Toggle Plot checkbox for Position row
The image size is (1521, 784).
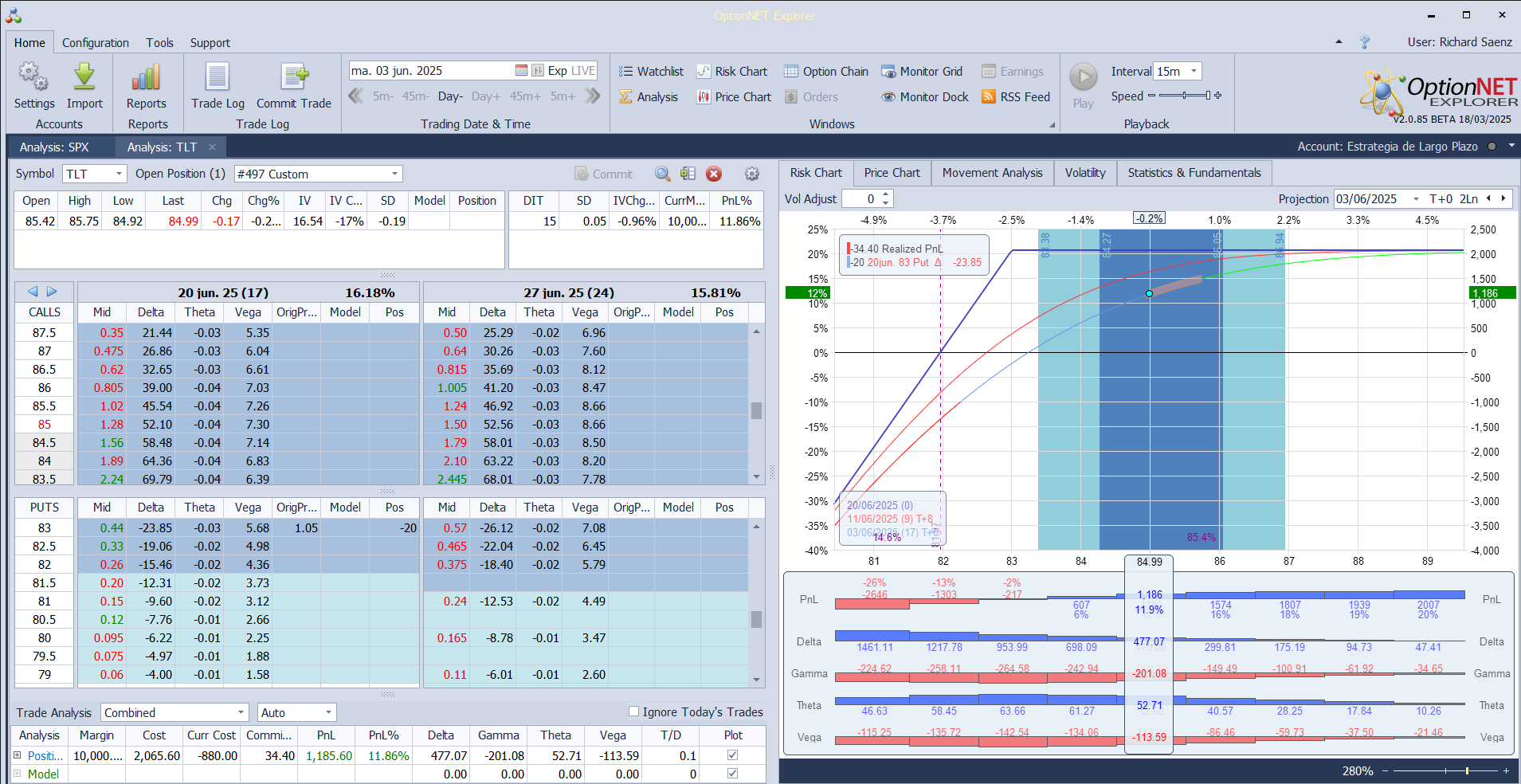coord(733,755)
